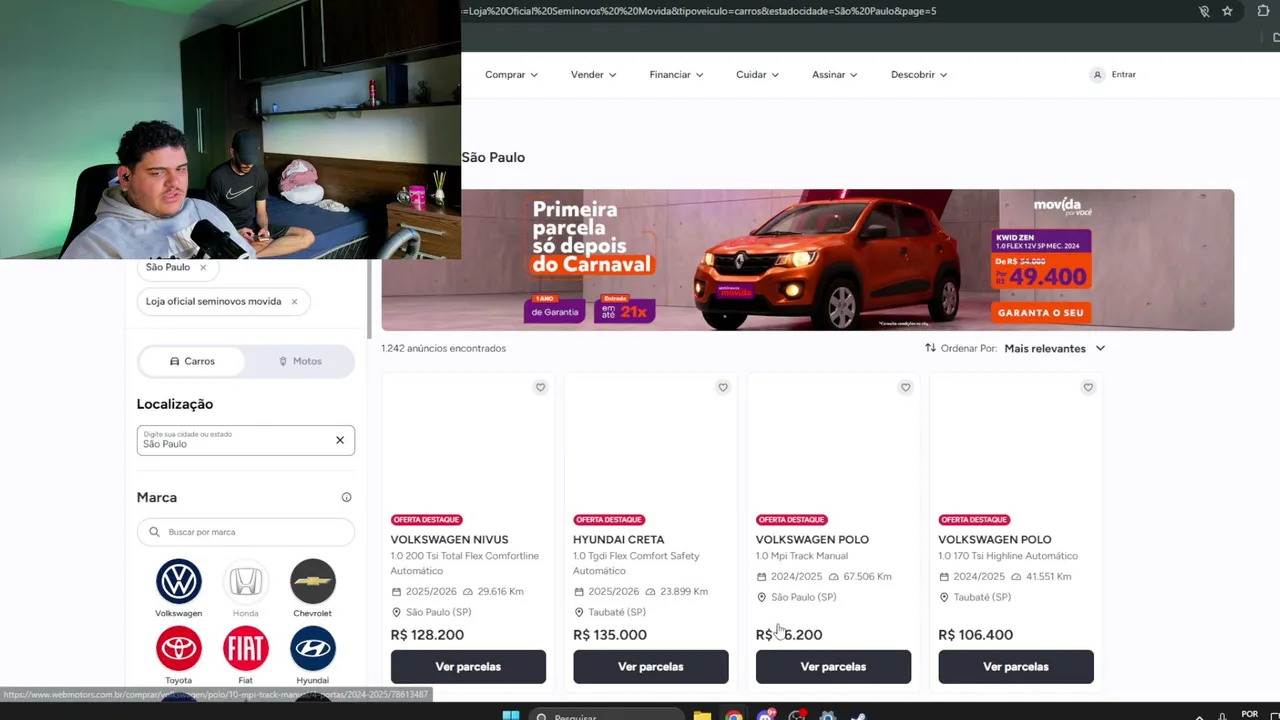
Task: Favorite the Polo Track Manual listing heart
Action: pyautogui.click(x=905, y=387)
